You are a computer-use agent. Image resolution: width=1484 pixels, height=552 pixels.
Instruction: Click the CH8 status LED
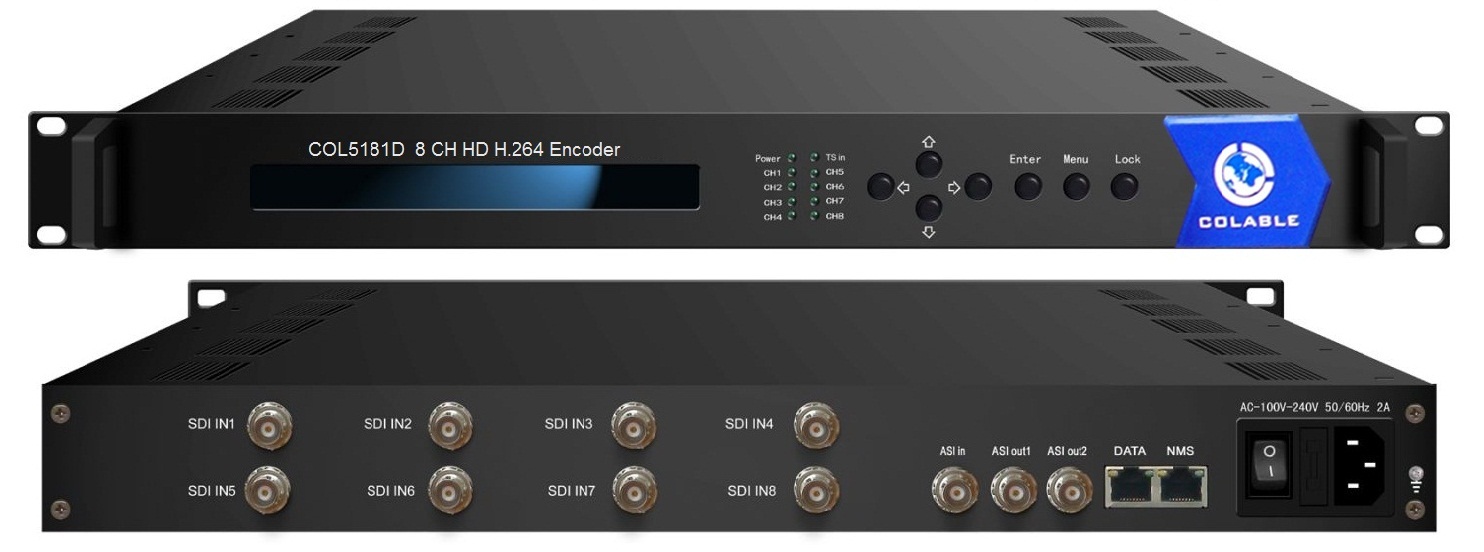pos(815,216)
